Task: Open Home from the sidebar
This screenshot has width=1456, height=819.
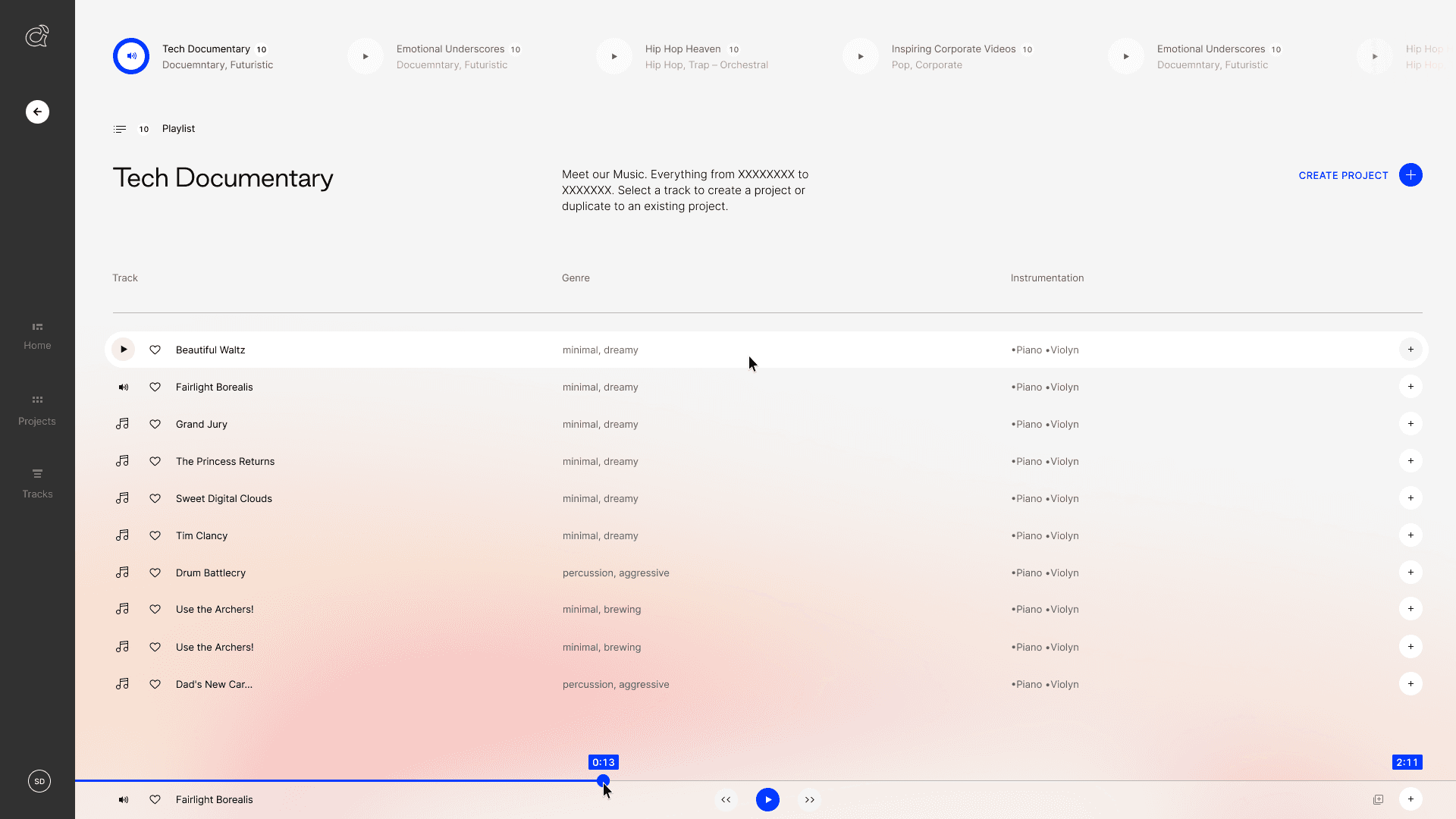Action: click(37, 336)
